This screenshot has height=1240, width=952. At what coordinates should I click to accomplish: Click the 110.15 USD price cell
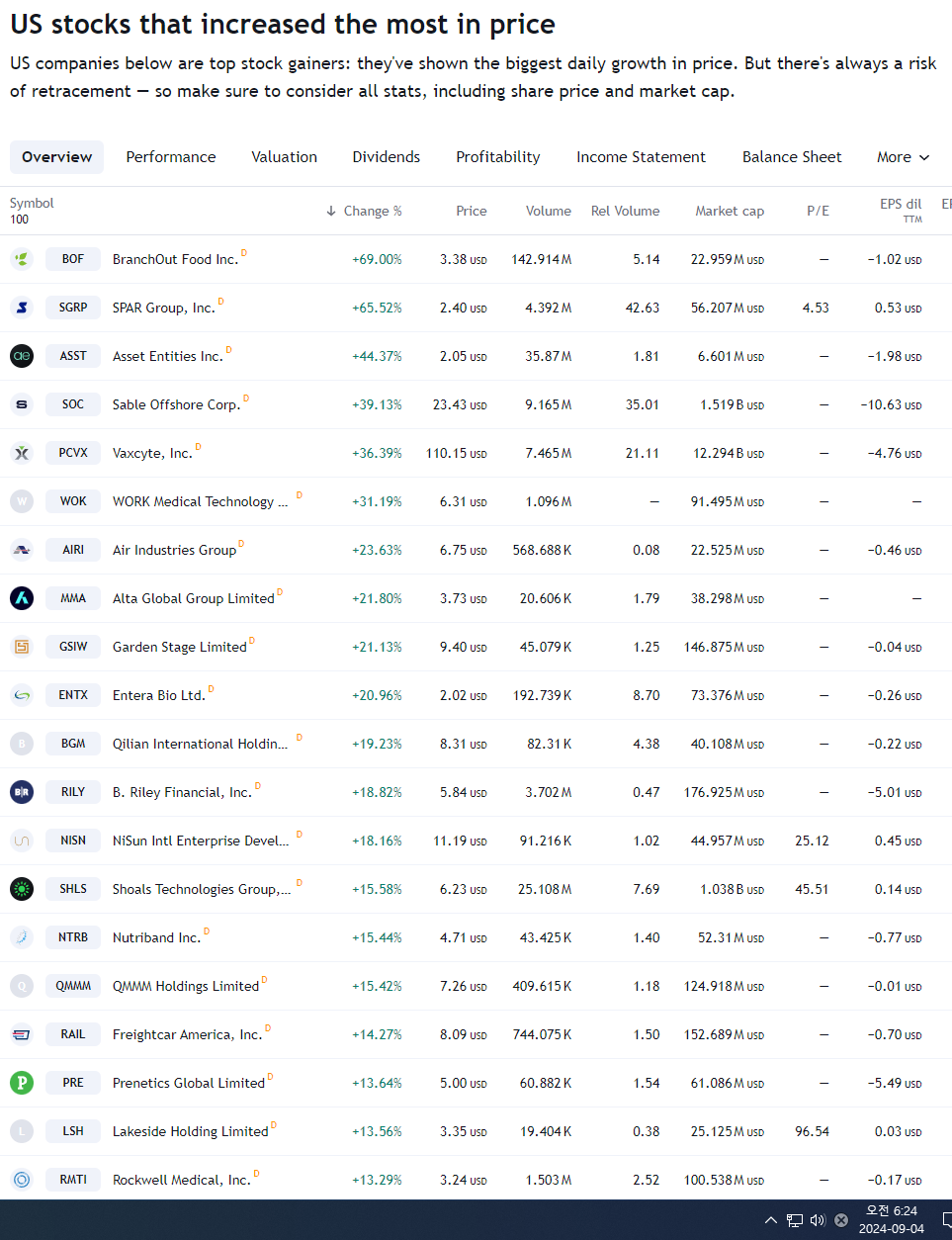456,453
